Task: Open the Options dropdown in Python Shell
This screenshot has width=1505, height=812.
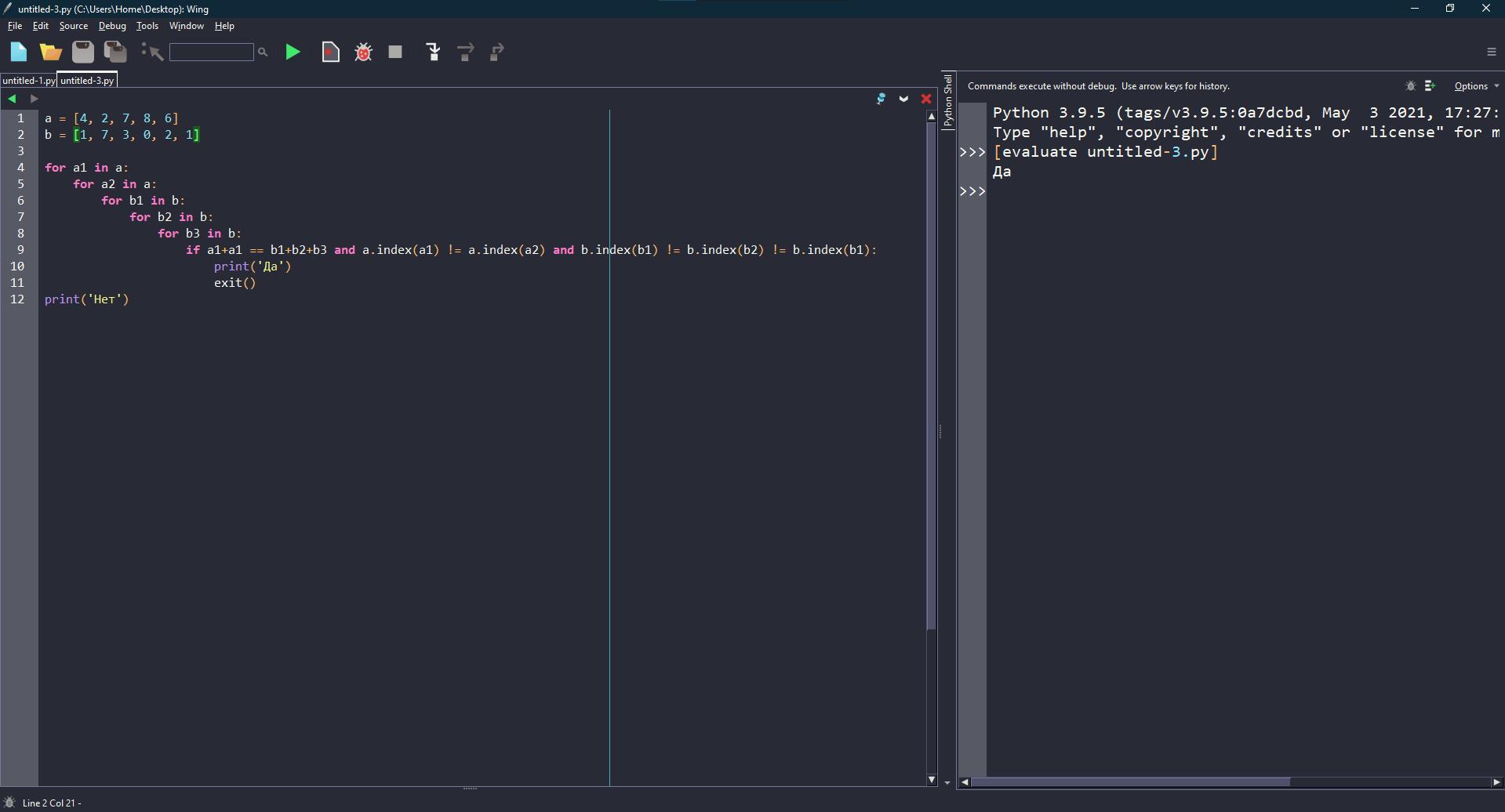Action: [1475, 86]
